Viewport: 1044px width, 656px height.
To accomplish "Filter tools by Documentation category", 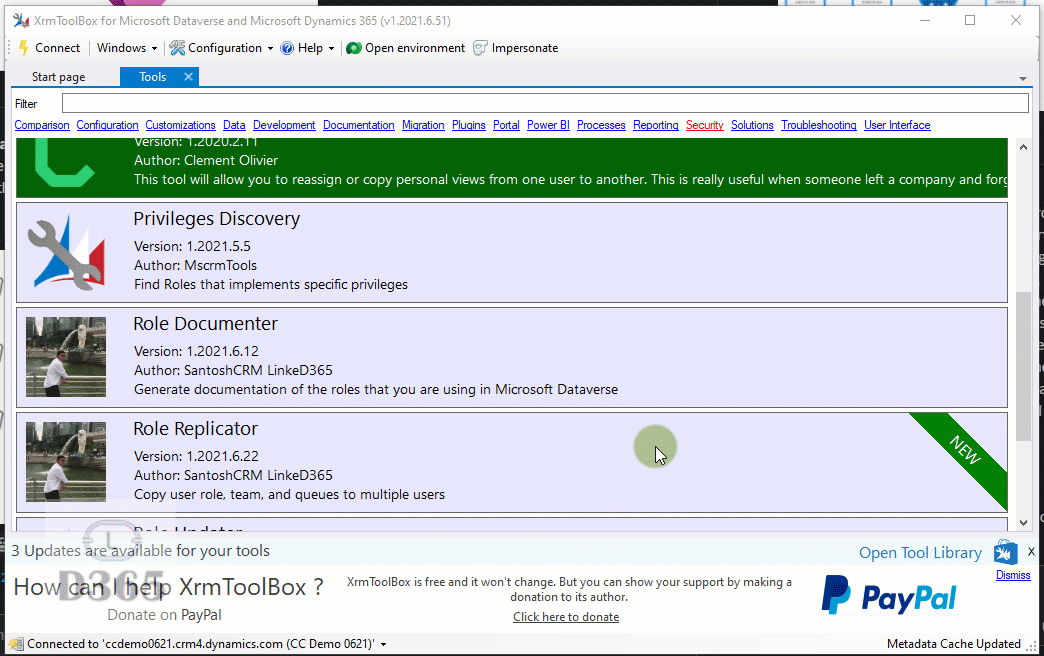I will pos(359,125).
